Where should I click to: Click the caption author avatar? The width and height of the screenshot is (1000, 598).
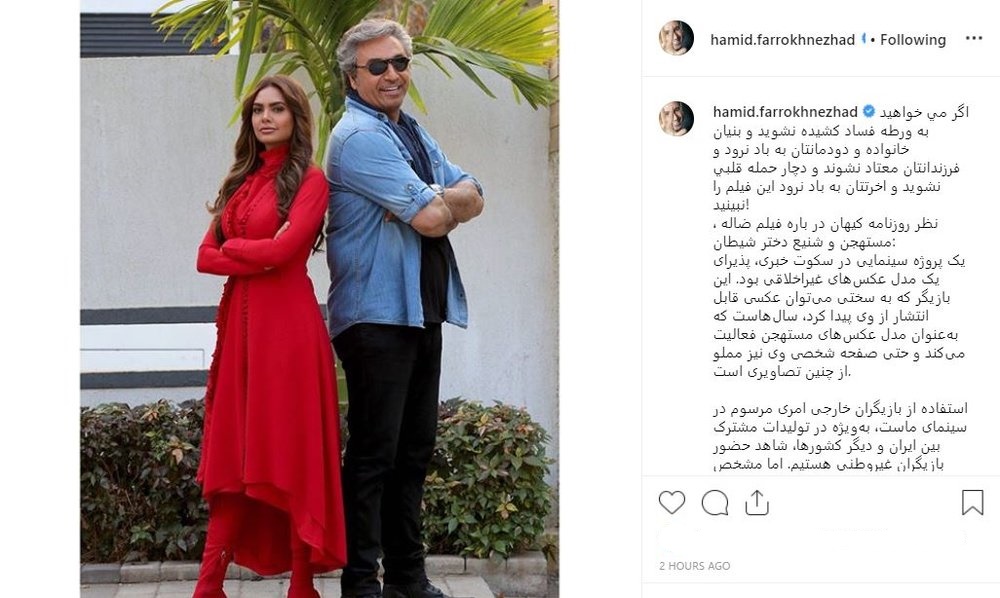tap(676, 119)
